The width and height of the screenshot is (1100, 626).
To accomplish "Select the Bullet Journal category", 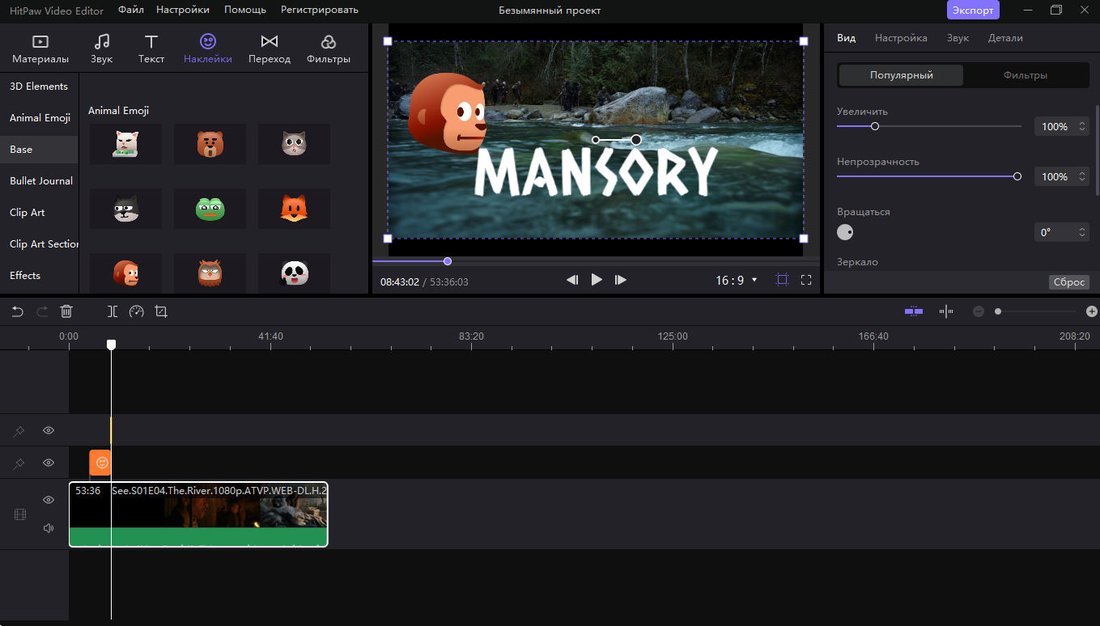I will coord(39,181).
